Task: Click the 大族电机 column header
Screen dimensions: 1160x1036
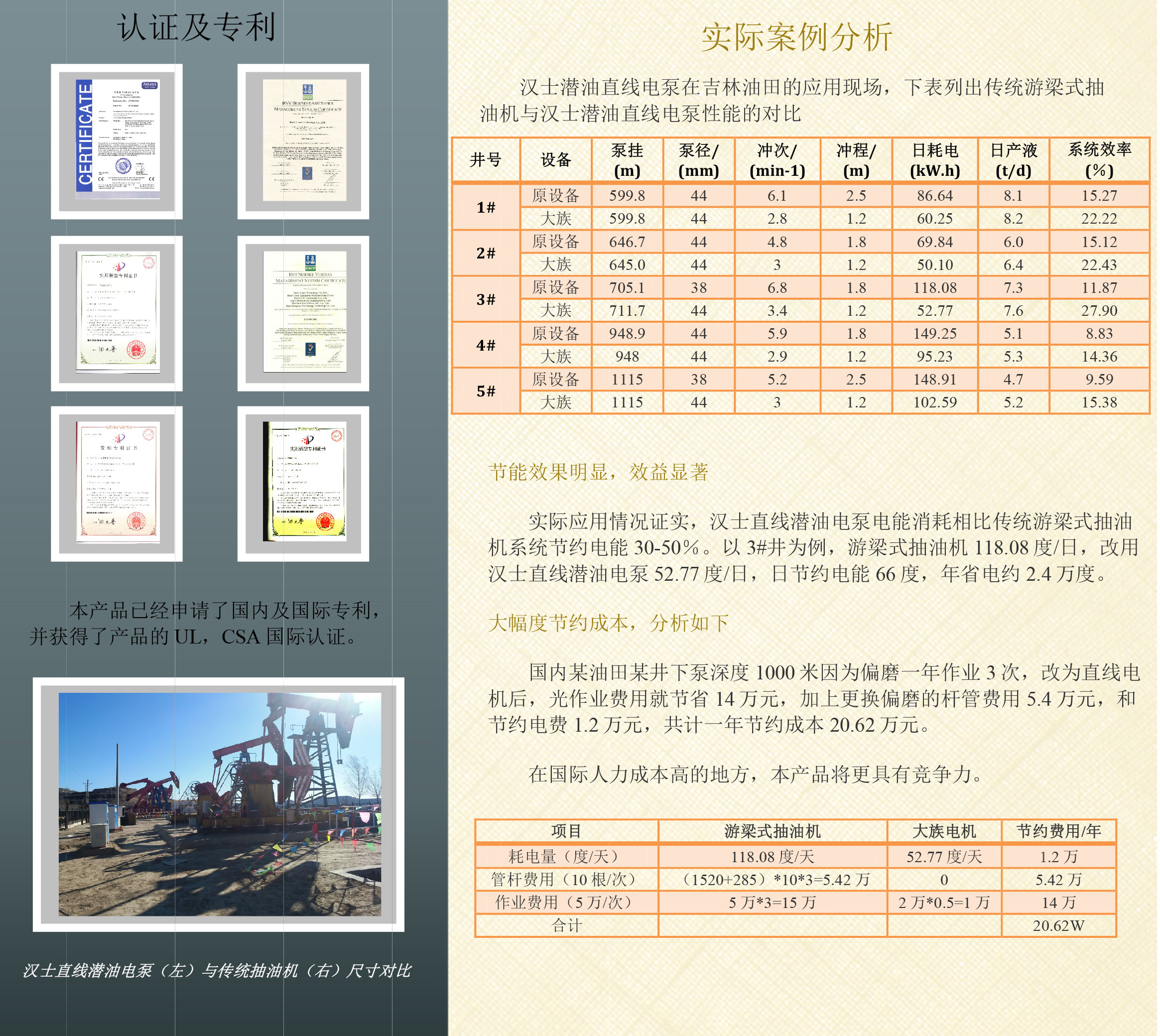Action: [944, 831]
